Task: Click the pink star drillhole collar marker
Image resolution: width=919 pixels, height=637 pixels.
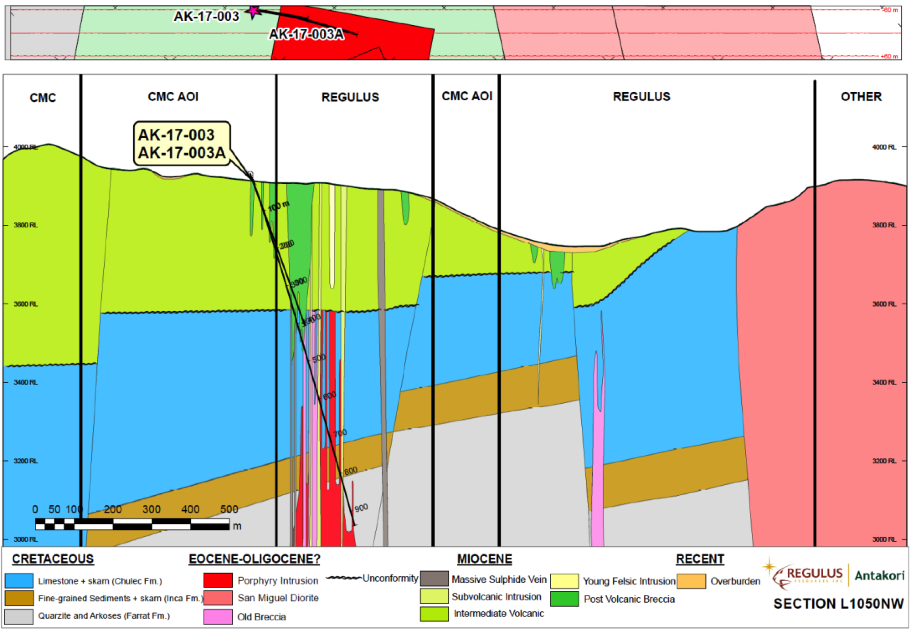Action: pos(253,11)
